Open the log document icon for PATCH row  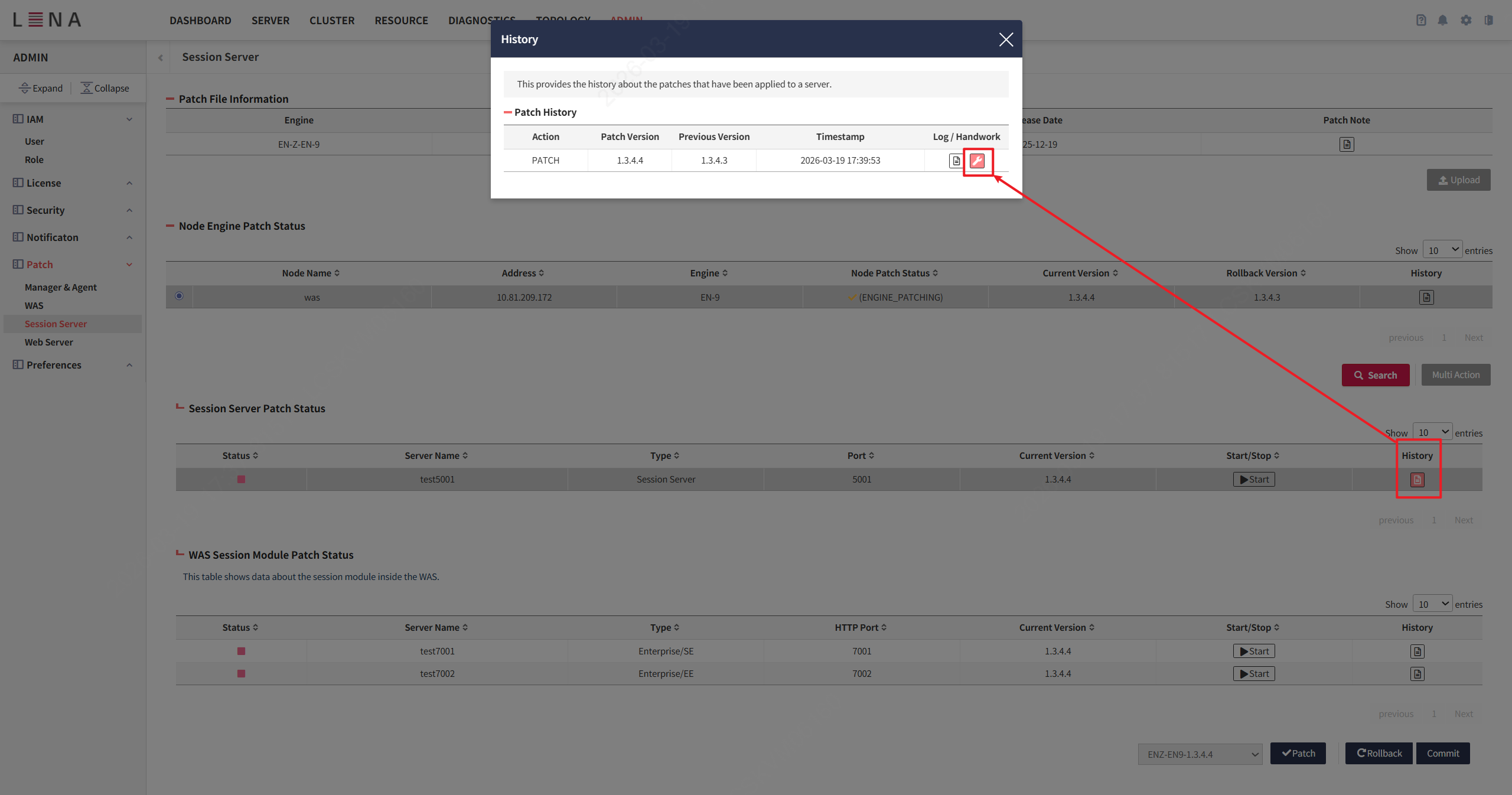pos(956,161)
